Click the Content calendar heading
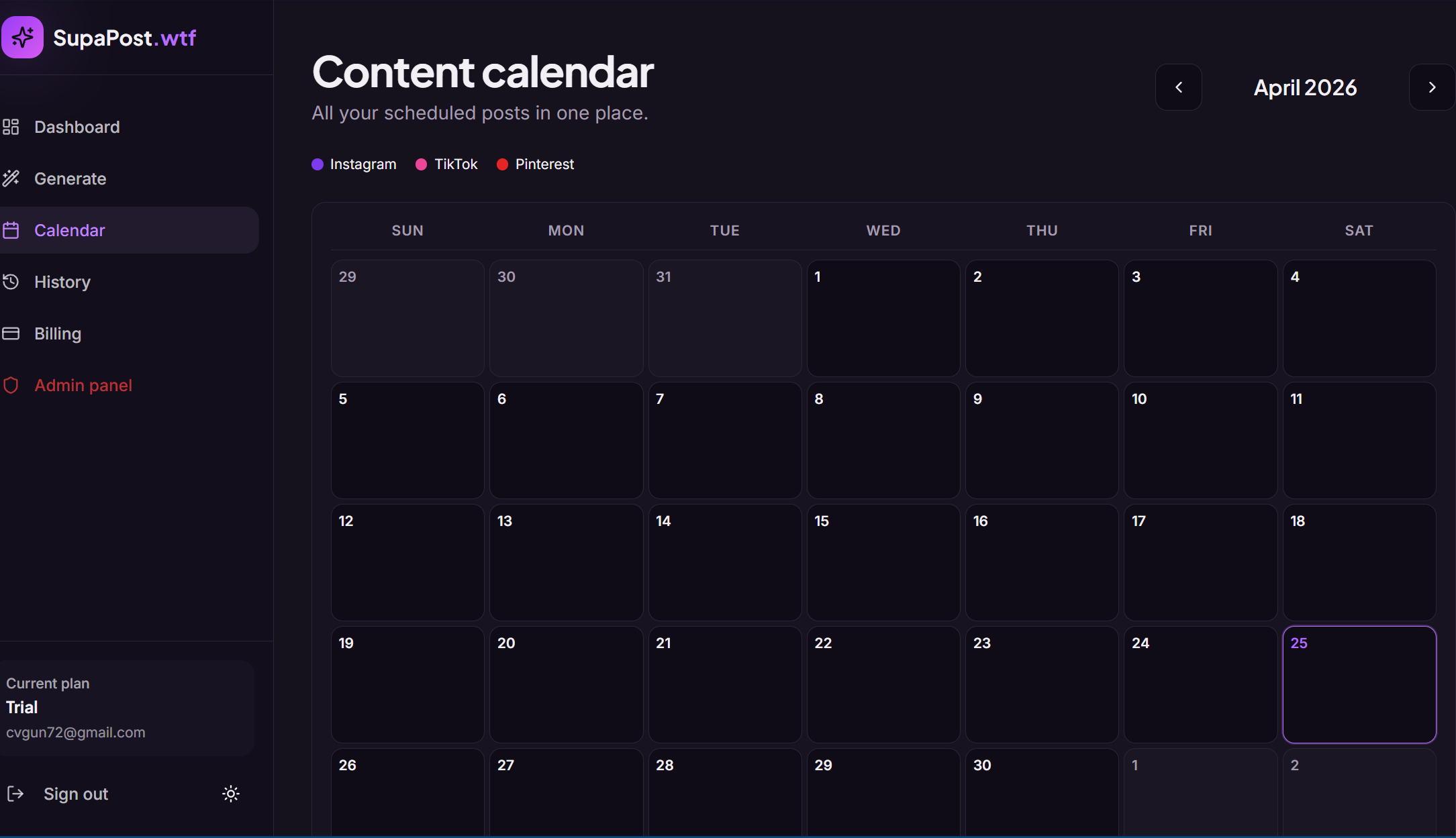Viewport: 1456px width, 838px height. 483,72
